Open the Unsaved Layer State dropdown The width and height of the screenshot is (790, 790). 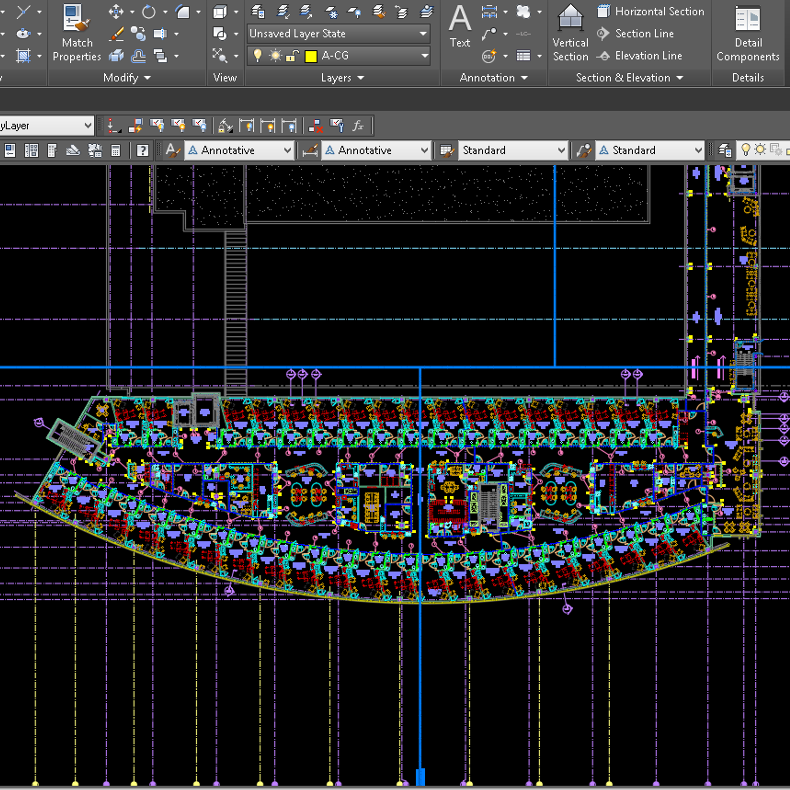[x=338, y=34]
